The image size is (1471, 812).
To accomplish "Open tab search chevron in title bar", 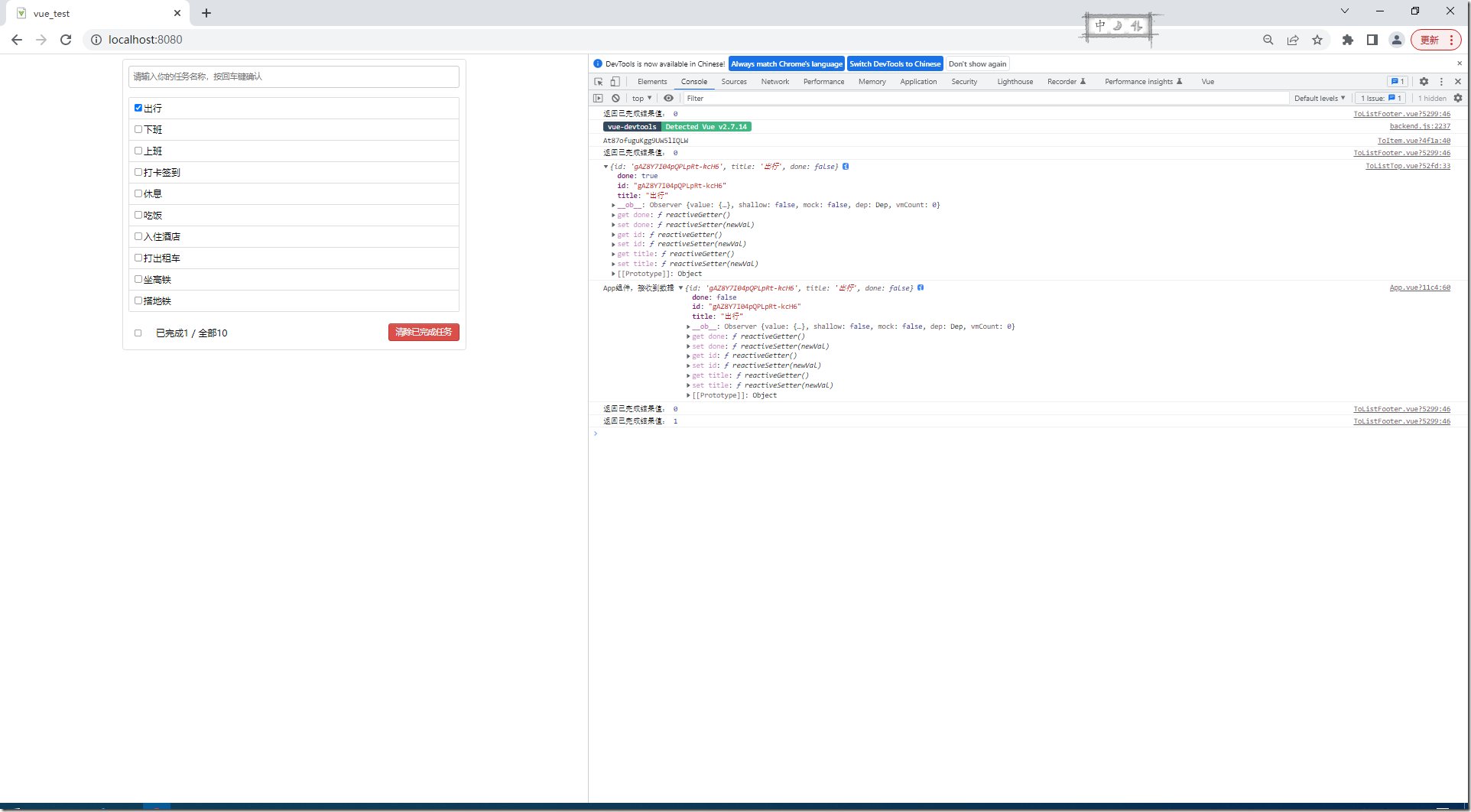I will coord(1345,11).
